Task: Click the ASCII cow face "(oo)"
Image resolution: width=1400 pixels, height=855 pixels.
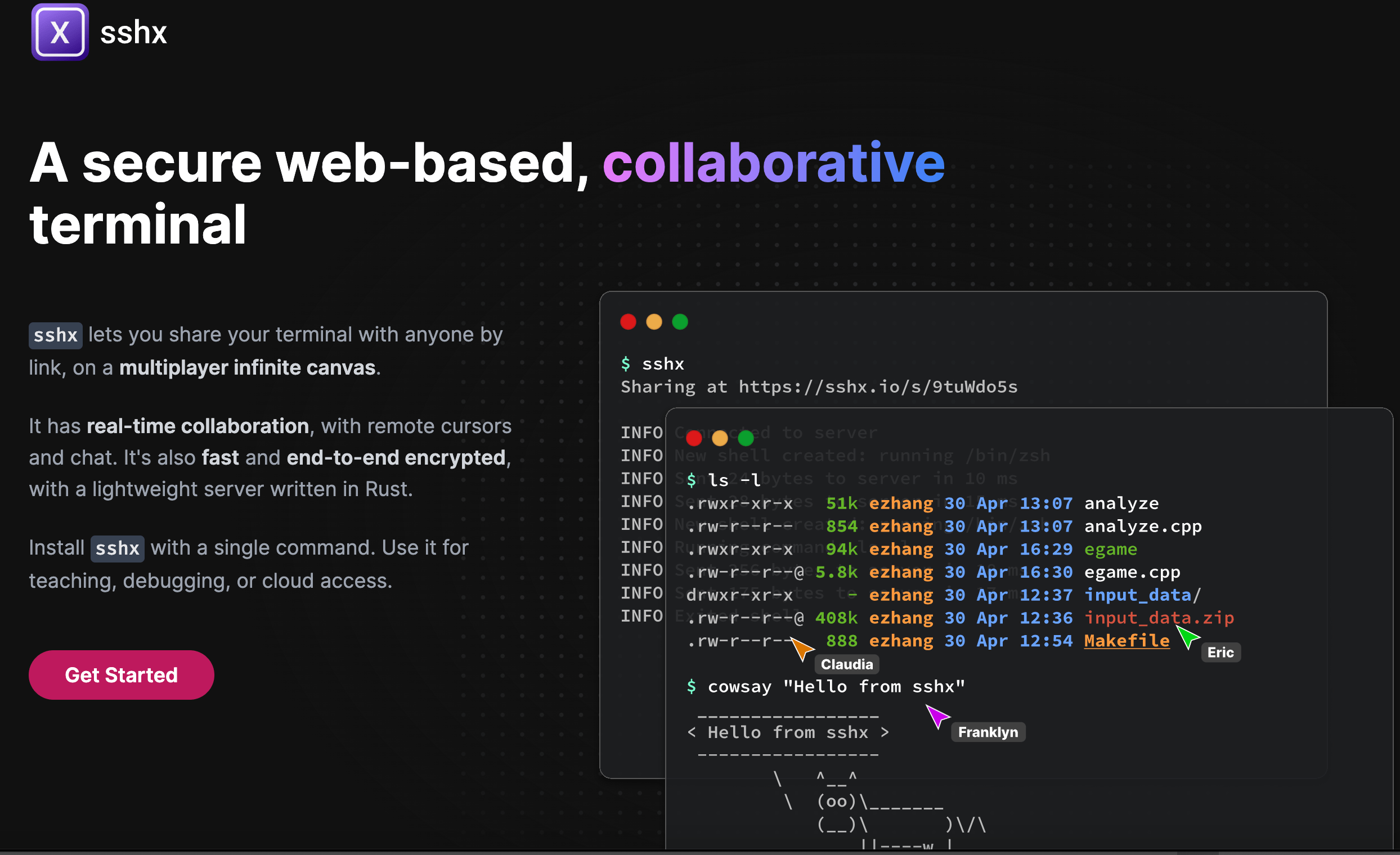Action: tap(836, 802)
